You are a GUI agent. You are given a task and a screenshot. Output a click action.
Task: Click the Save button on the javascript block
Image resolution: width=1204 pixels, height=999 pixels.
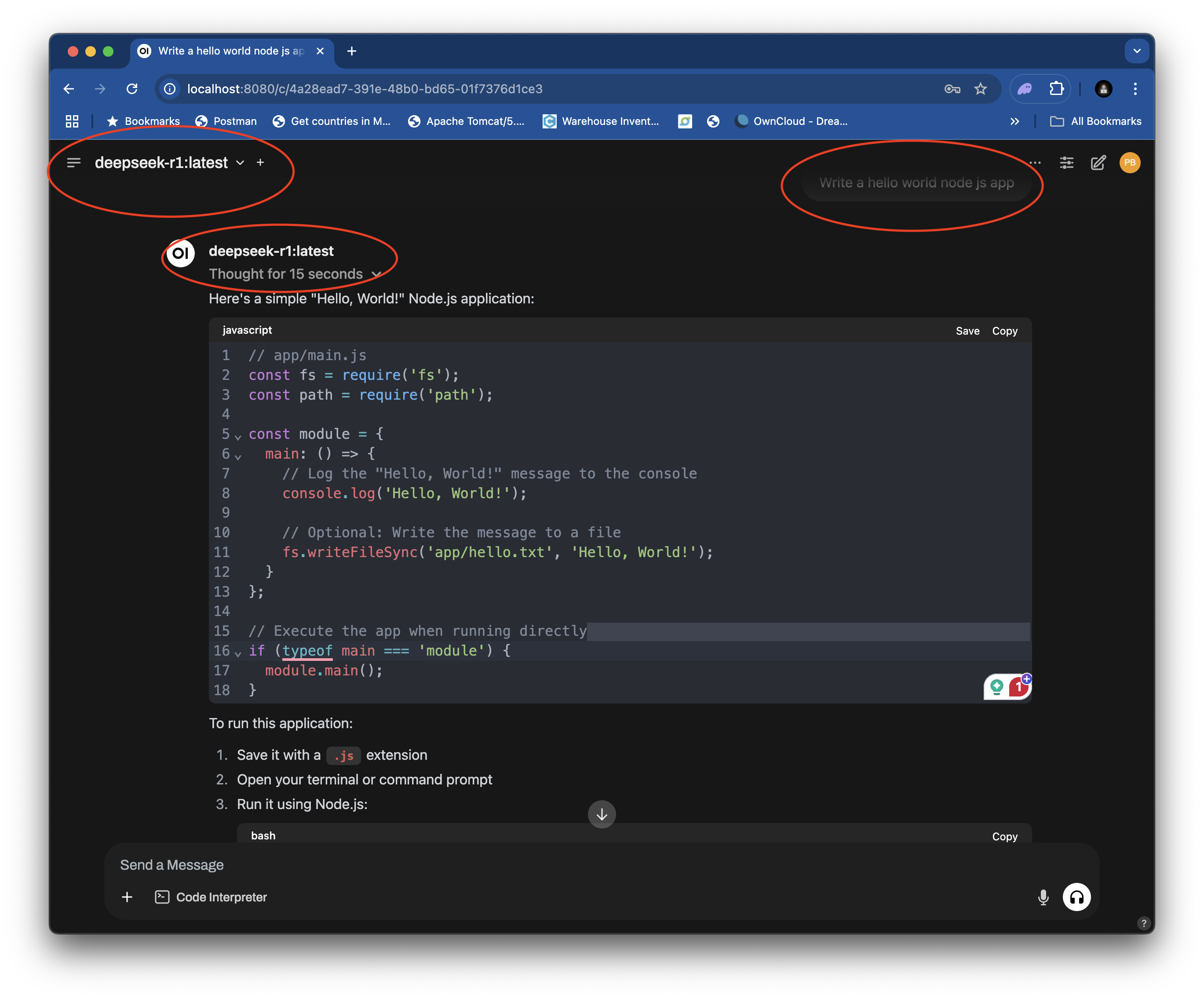[967, 331]
